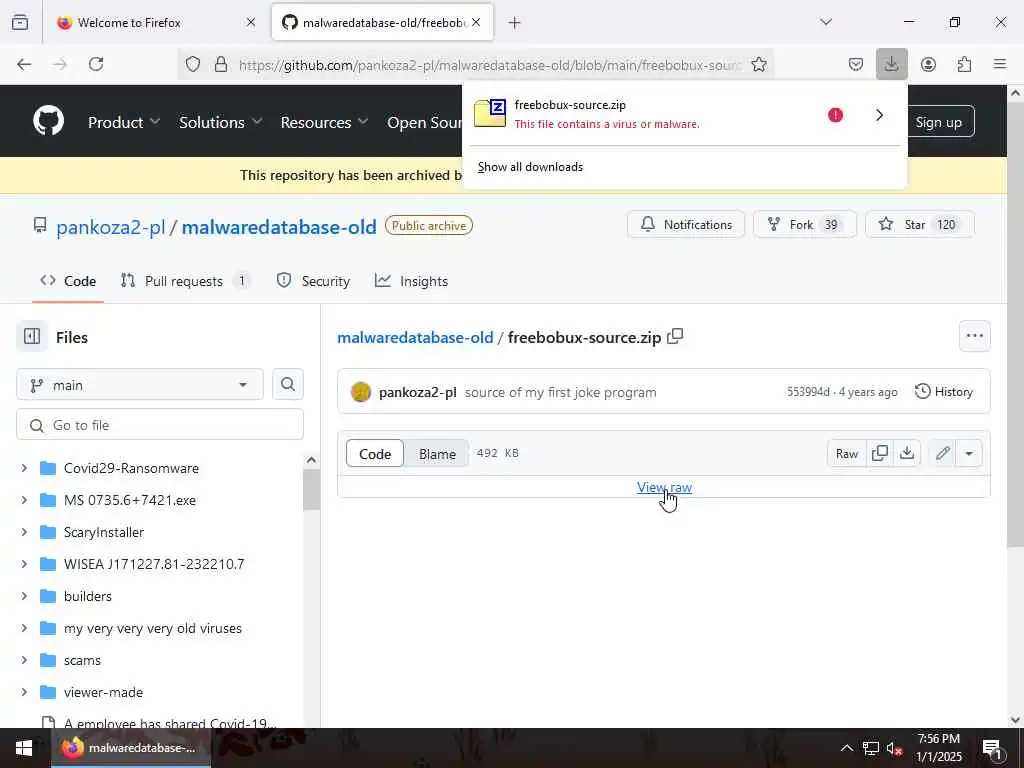Reload the current page
Image resolution: width=1024 pixels, height=768 pixels.
(96, 64)
